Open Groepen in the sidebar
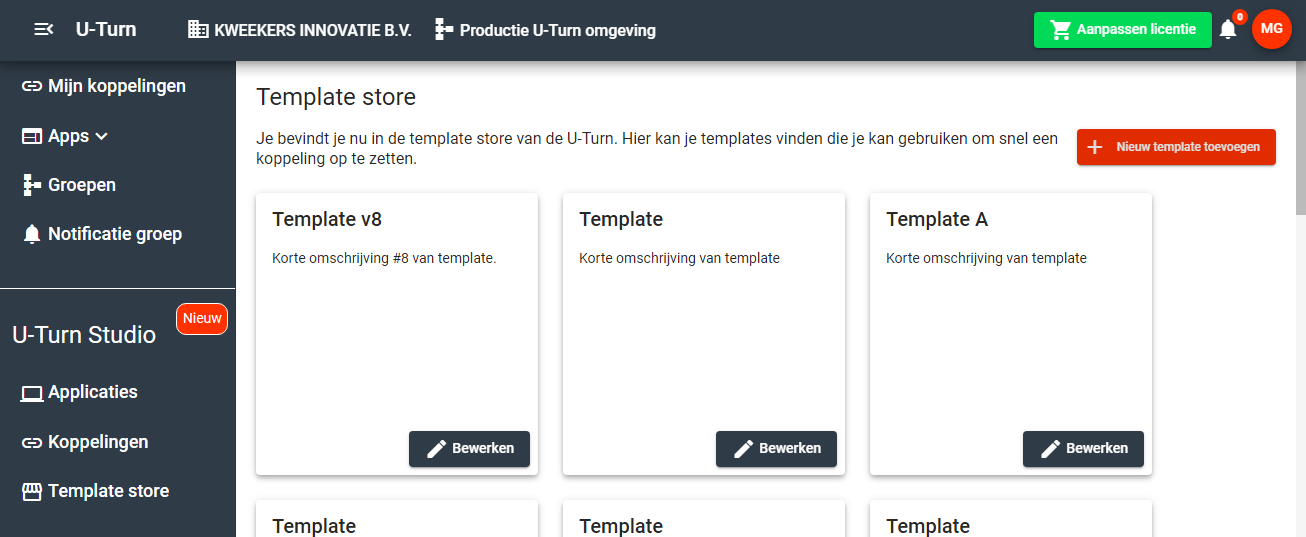The image size is (1306, 537). (82, 185)
